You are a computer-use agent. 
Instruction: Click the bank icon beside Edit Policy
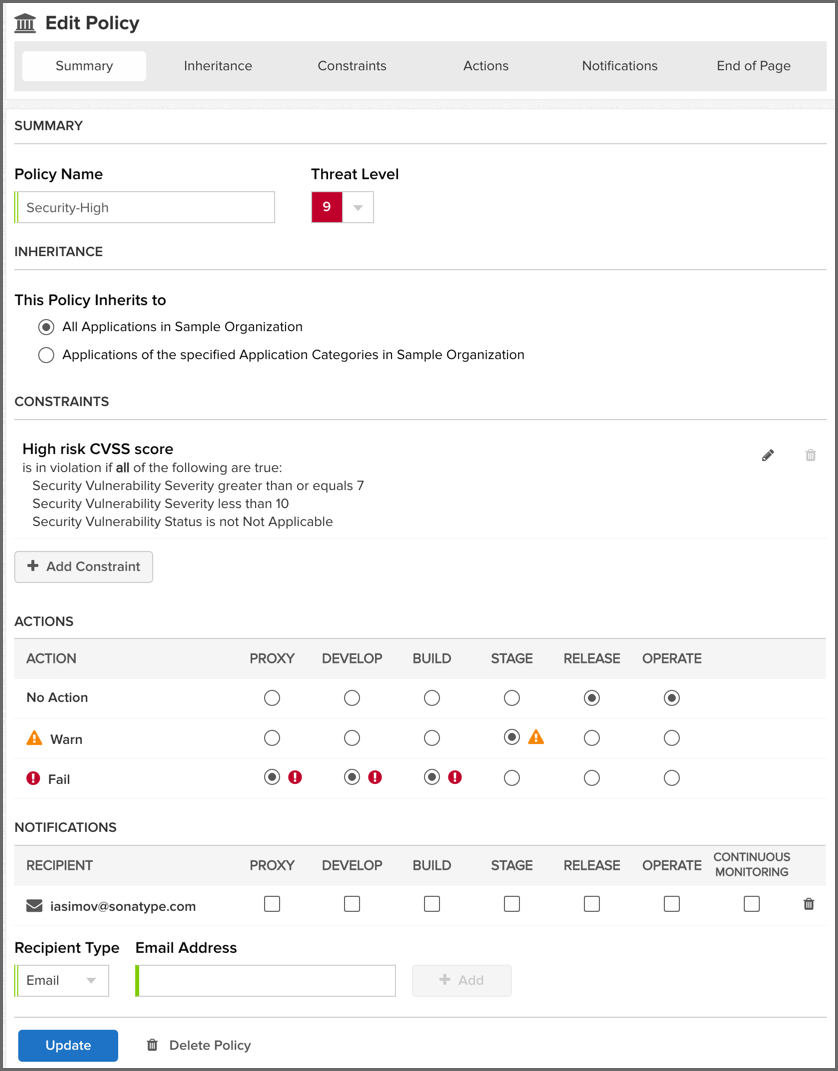pyautogui.click(x=25, y=23)
